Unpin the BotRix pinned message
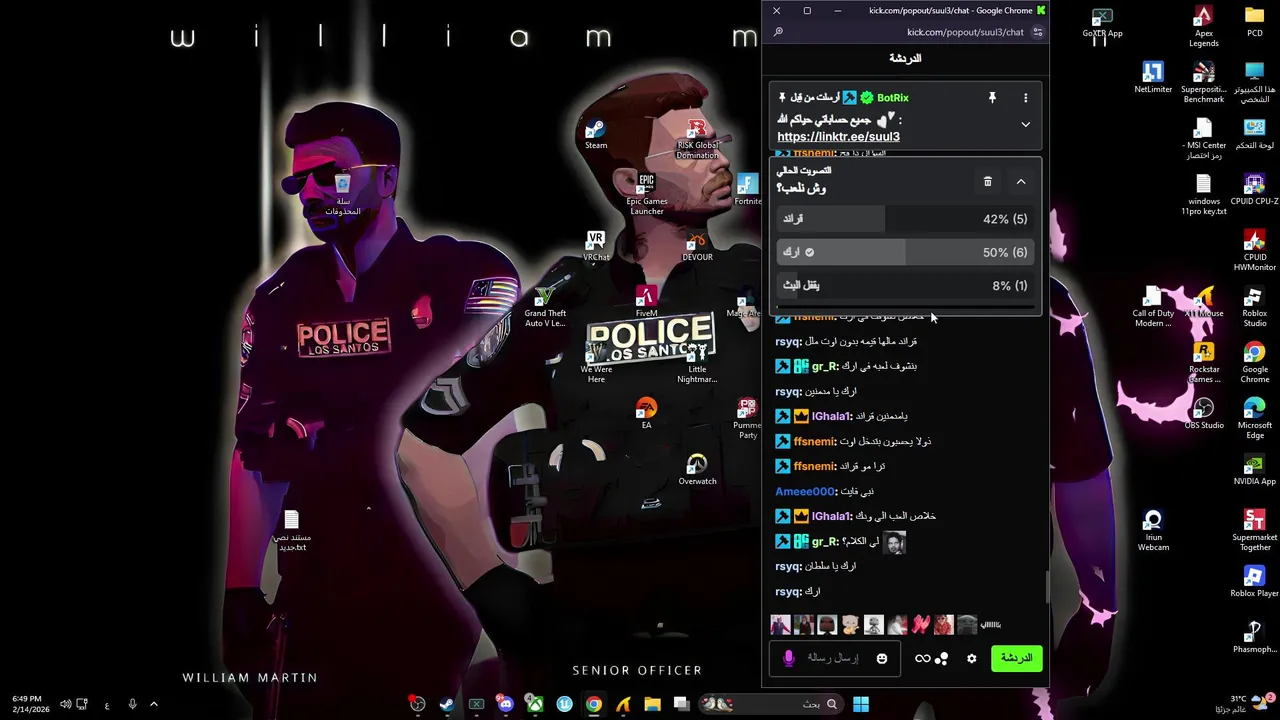Image resolution: width=1280 pixels, height=720 pixels. click(992, 98)
